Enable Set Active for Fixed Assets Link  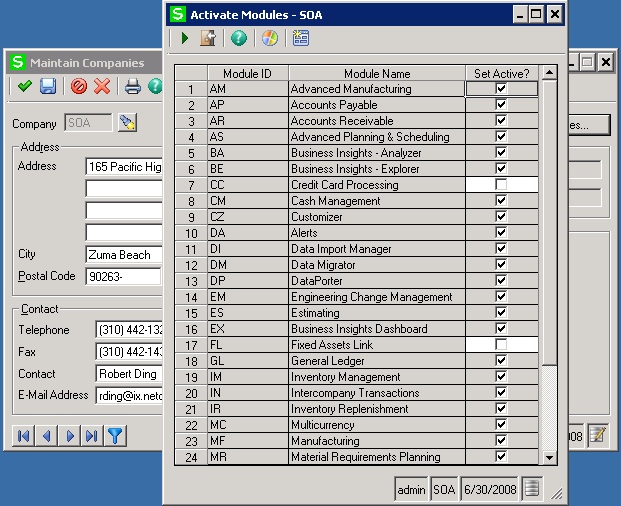pos(501,344)
